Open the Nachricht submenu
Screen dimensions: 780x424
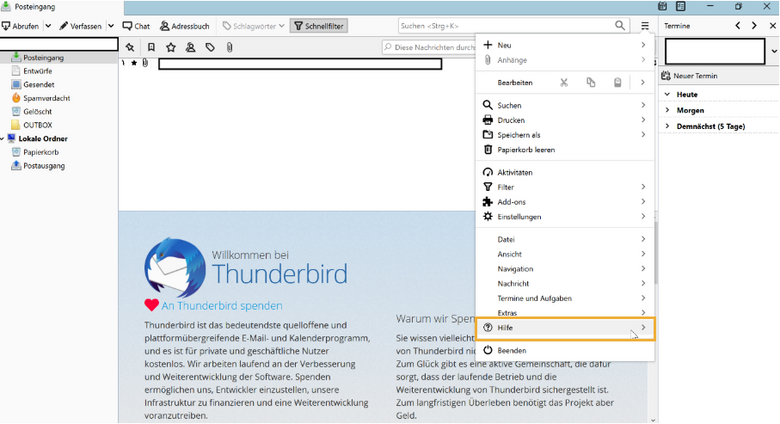coord(565,283)
